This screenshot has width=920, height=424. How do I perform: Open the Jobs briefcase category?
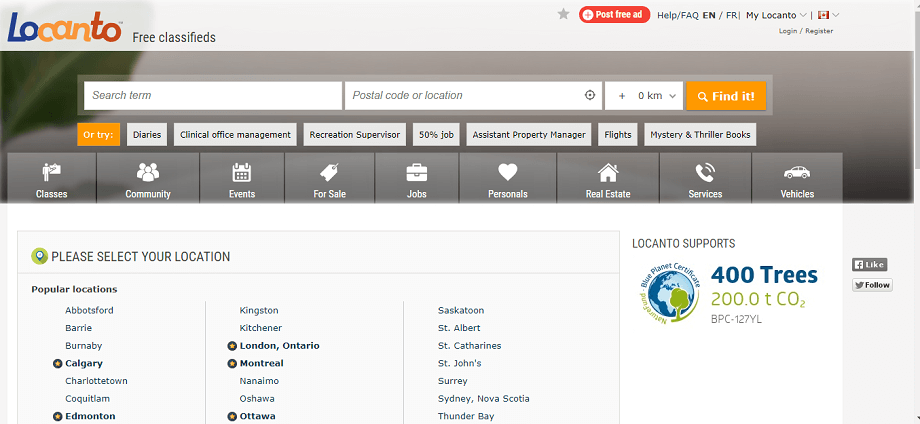point(417,179)
